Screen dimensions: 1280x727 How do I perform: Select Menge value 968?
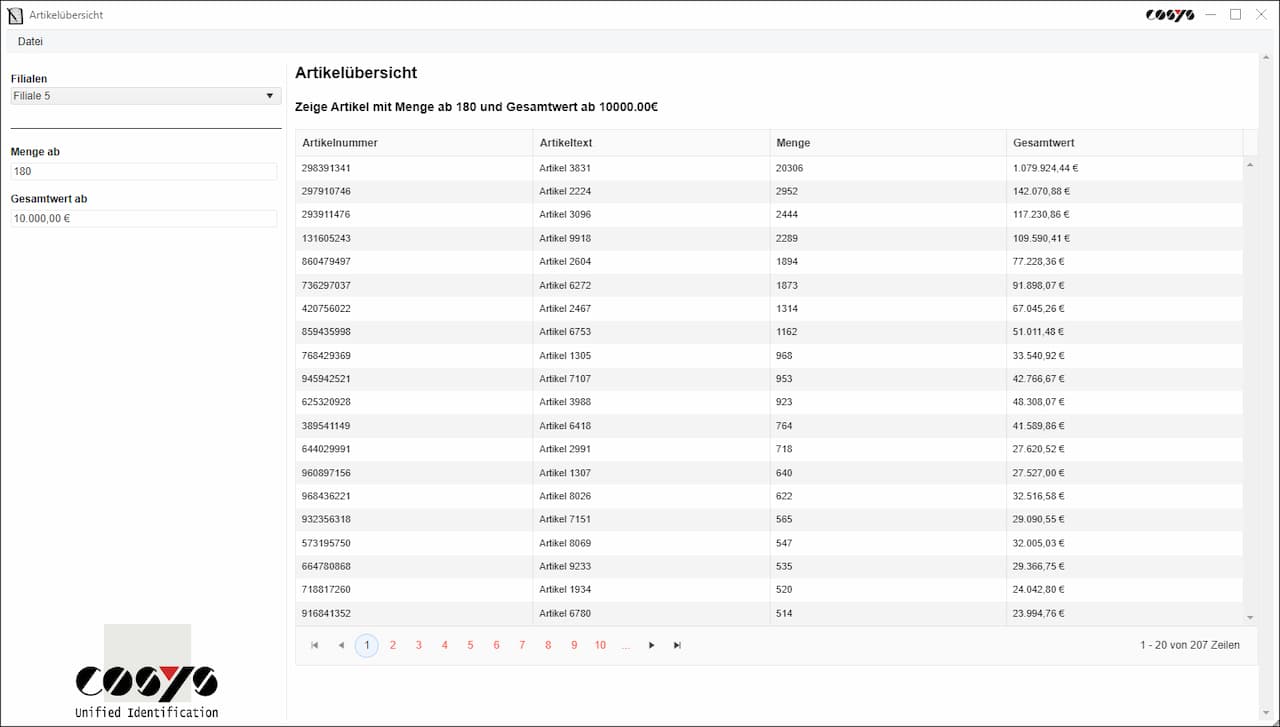(888, 355)
